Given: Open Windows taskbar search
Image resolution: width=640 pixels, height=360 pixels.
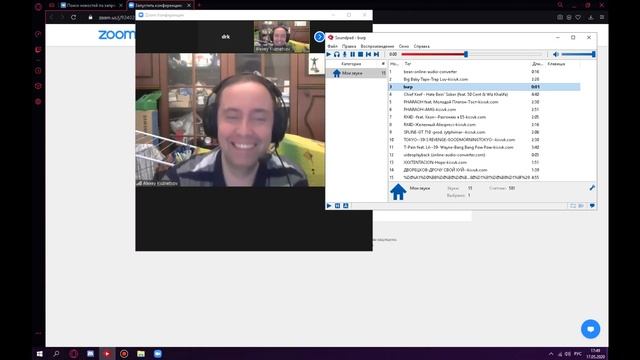Looking at the screenshot, I should click(56, 354).
